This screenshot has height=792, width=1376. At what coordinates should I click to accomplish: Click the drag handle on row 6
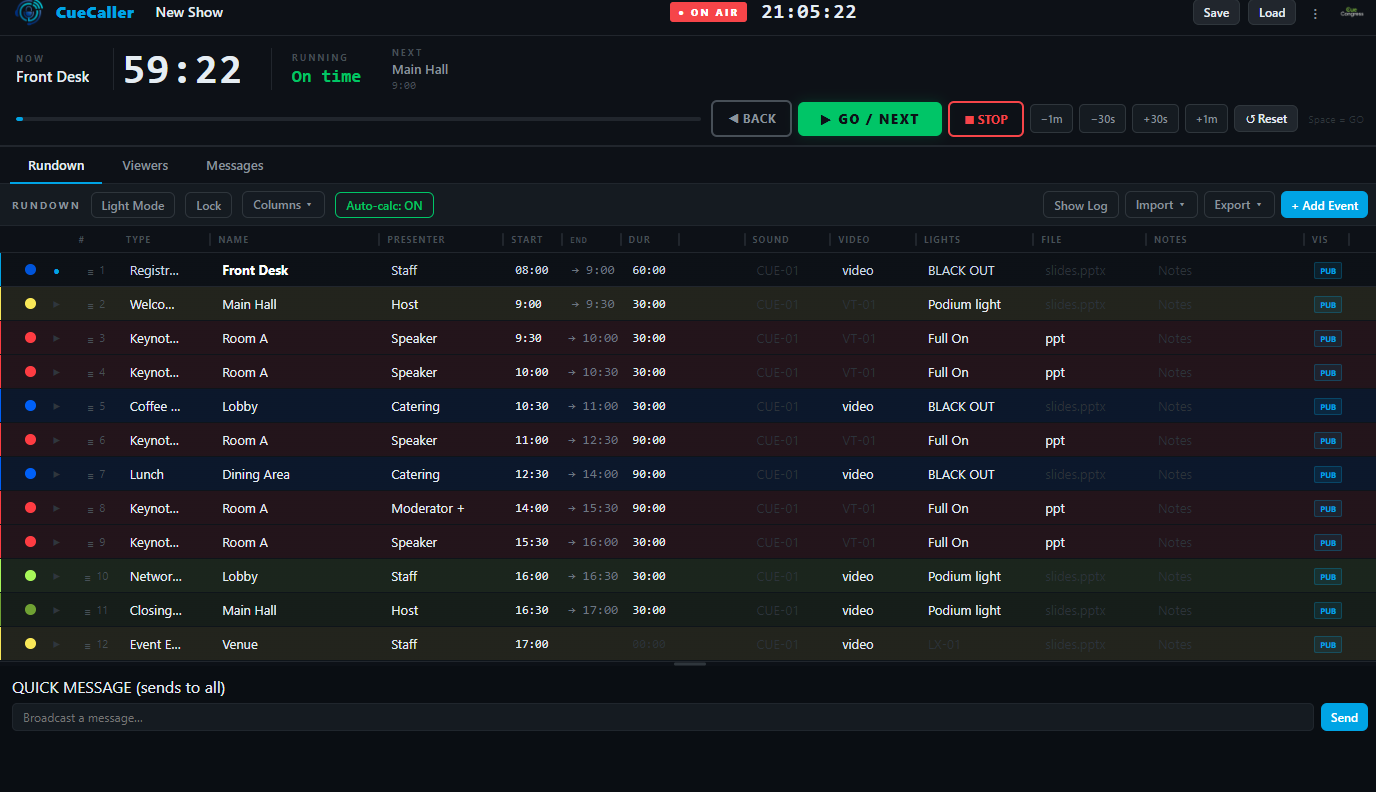click(90, 441)
